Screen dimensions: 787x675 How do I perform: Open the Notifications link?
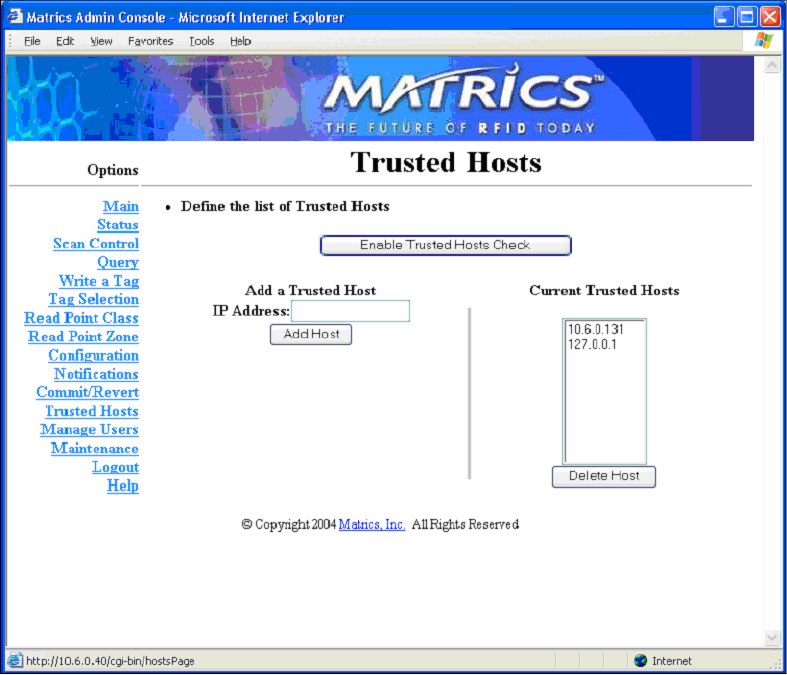tap(96, 374)
